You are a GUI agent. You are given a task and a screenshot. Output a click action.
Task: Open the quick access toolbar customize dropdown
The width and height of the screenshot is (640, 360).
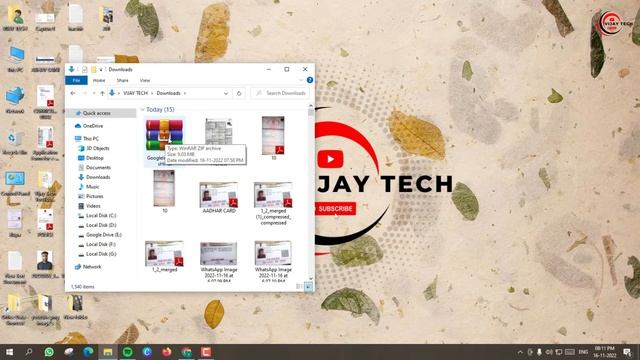tap(101, 69)
